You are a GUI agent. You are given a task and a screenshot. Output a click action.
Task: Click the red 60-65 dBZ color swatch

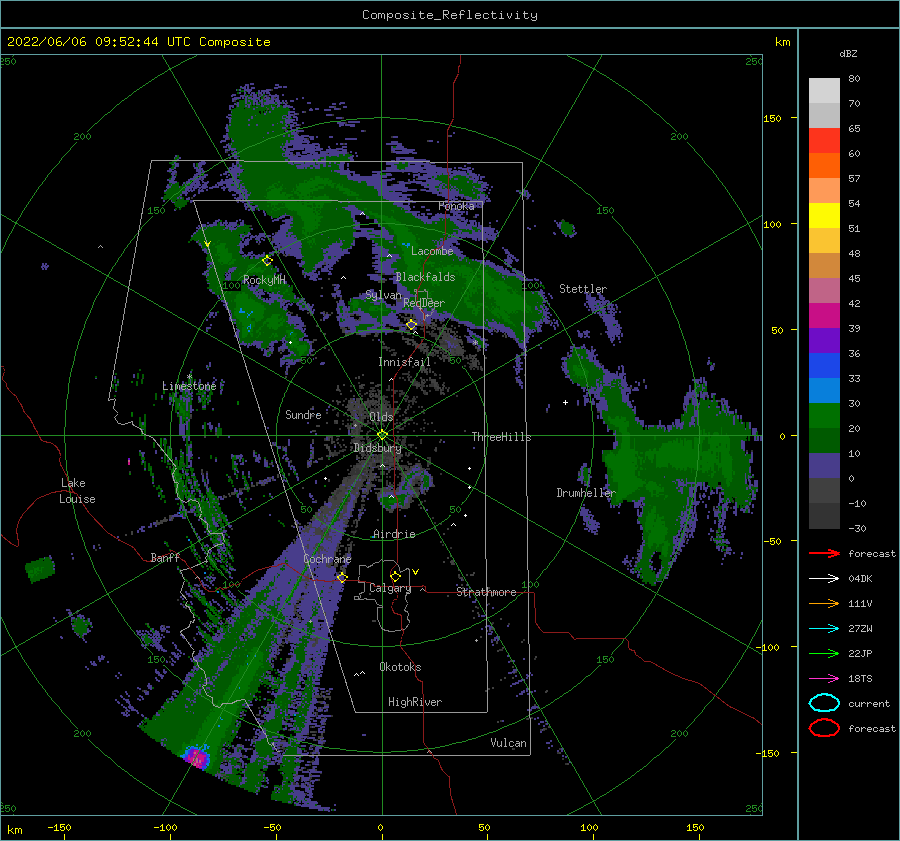point(824,141)
